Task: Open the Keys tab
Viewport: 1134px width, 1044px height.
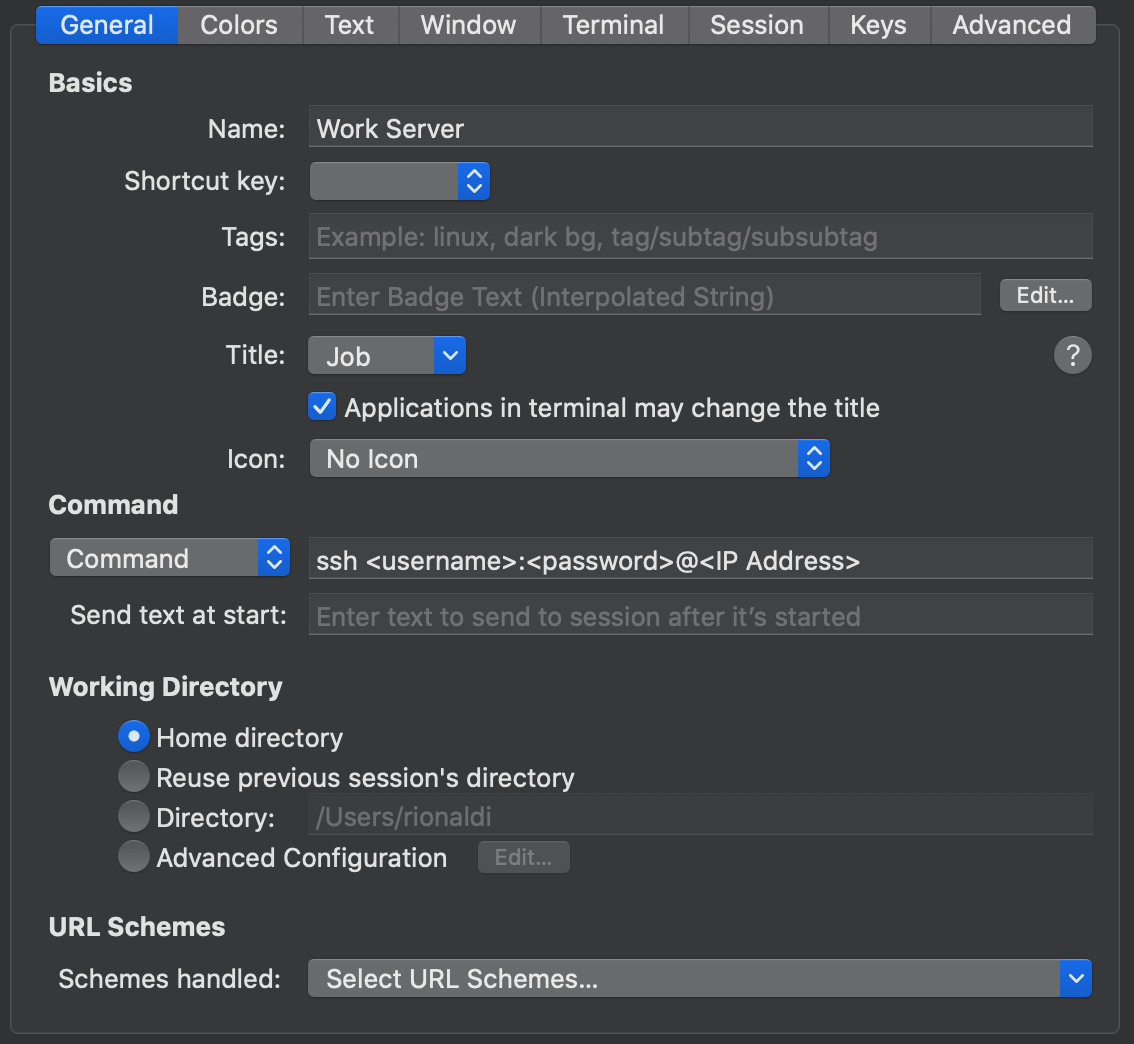Action: [878, 25]
